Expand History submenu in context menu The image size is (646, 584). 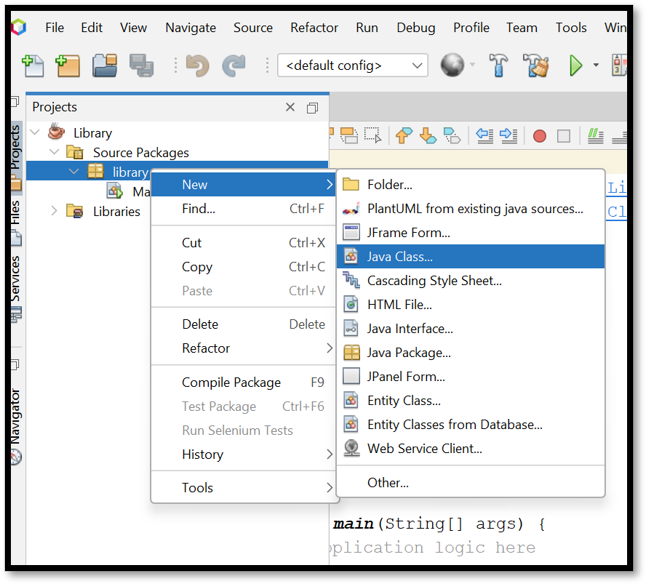[245, 454]
